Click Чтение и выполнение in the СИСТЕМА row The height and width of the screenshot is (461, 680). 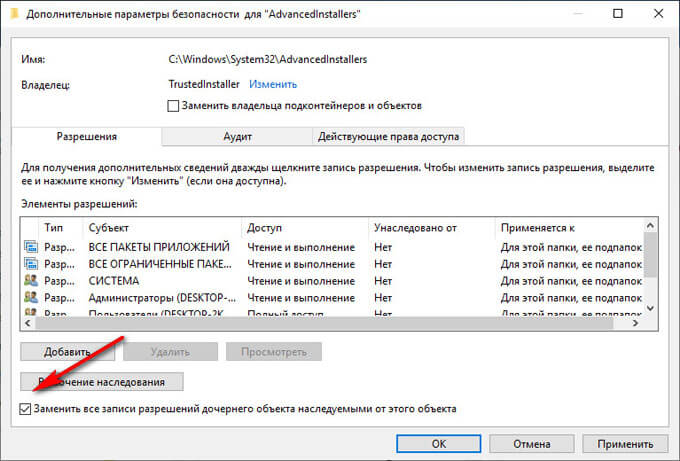[301, 281]
